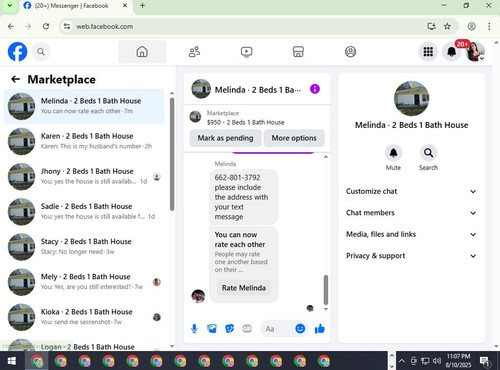Click Mark as pending button
Viewport: 500px width, 370px height.
(x=225, y=138)
